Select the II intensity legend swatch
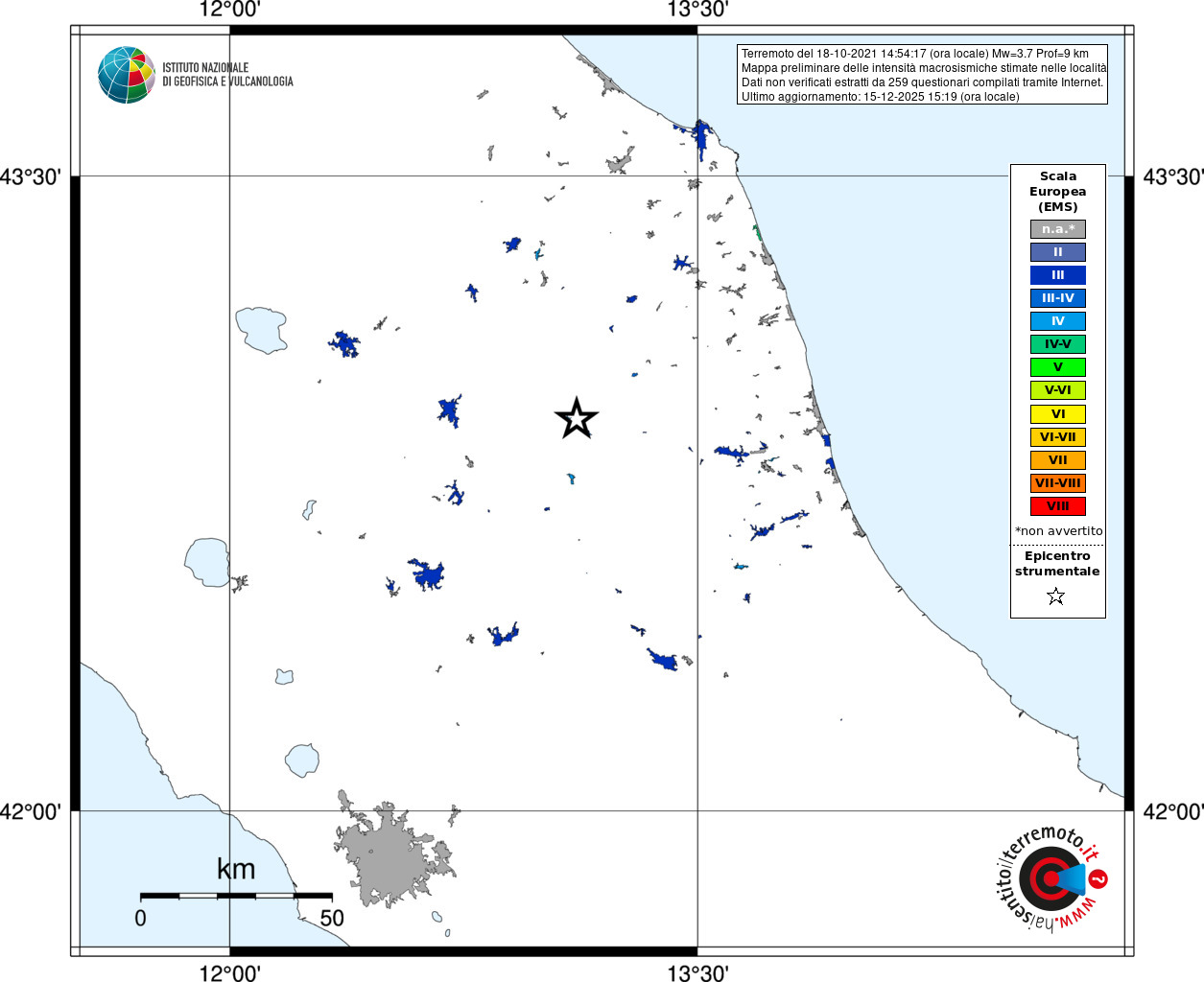Screen dimensions: 1204x982 tap(1058, 252)
